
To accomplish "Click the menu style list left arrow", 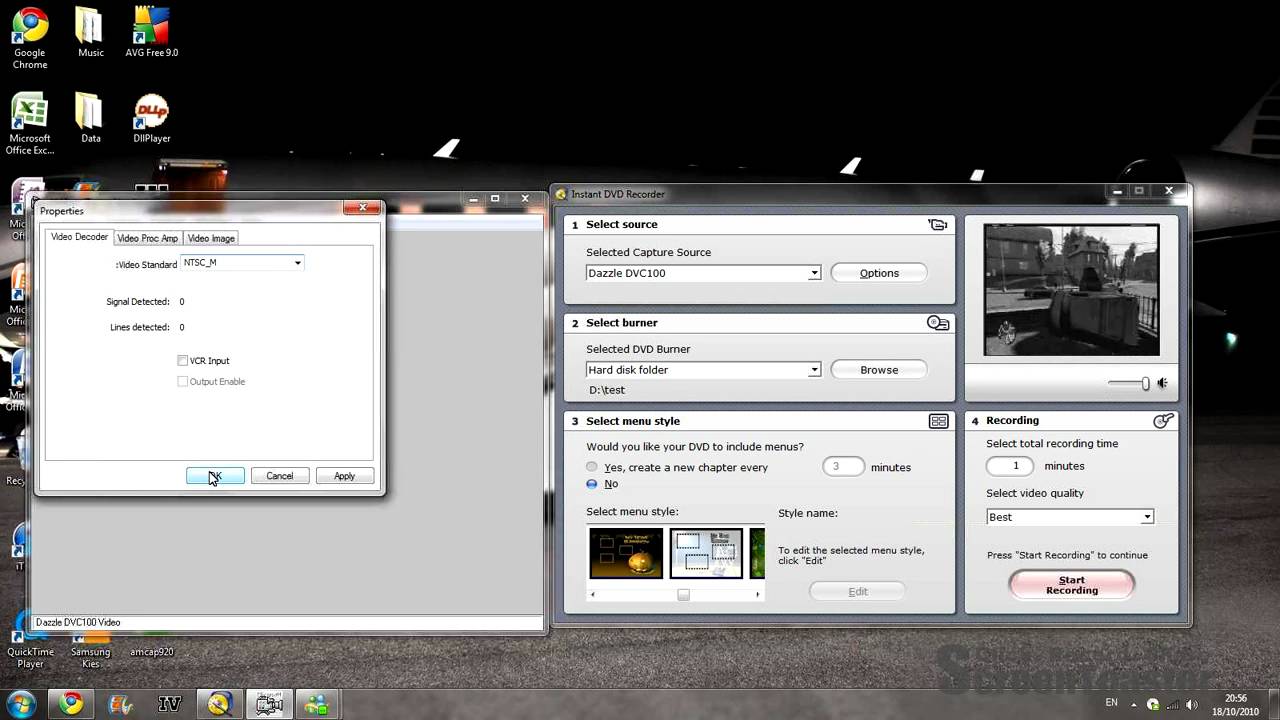I will click(592, 594).
